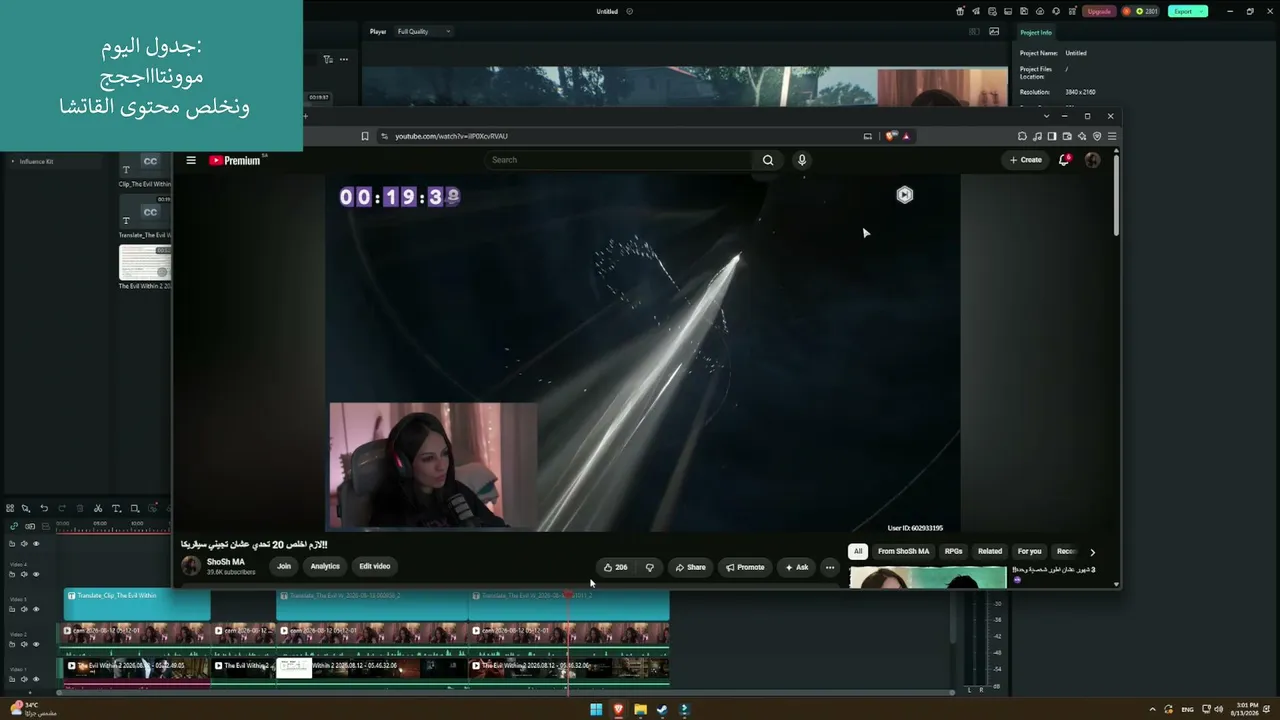Open Filmora from the taskbar
The width and height of the screenshot is (1280, 720).
[x=684, y=710]
